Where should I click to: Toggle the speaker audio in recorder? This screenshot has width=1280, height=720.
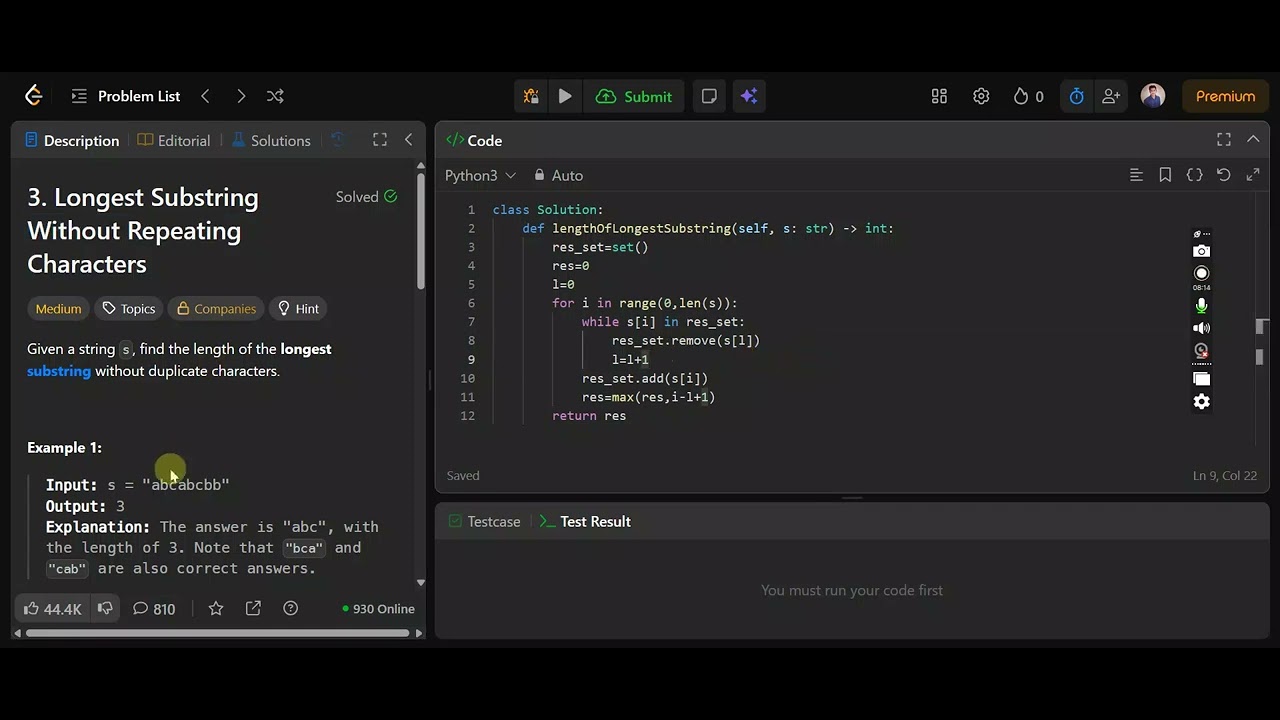(1202, 328)
